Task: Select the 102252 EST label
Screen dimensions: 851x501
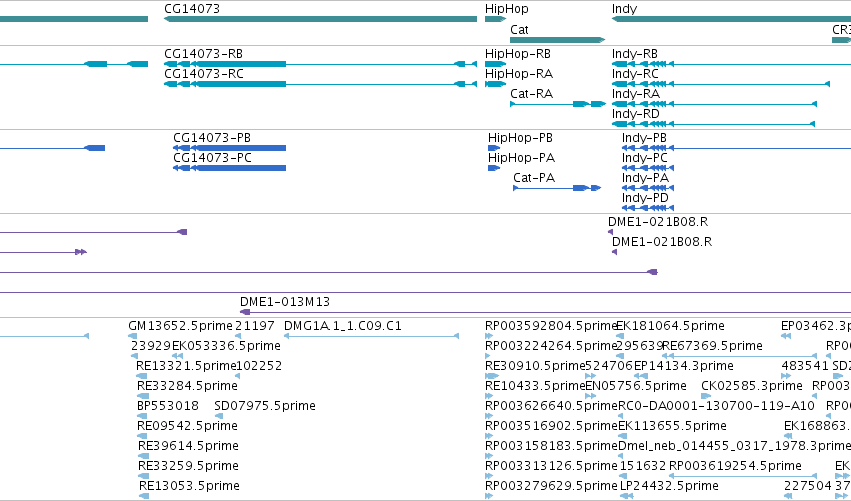Action: (x=259, y=366)
